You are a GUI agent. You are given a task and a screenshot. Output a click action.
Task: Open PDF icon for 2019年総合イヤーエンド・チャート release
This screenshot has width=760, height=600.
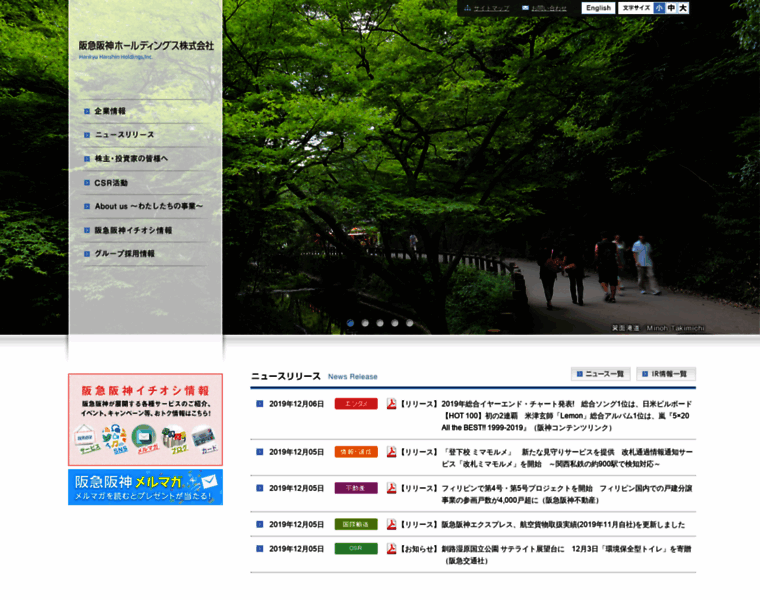tap(391, 404)
